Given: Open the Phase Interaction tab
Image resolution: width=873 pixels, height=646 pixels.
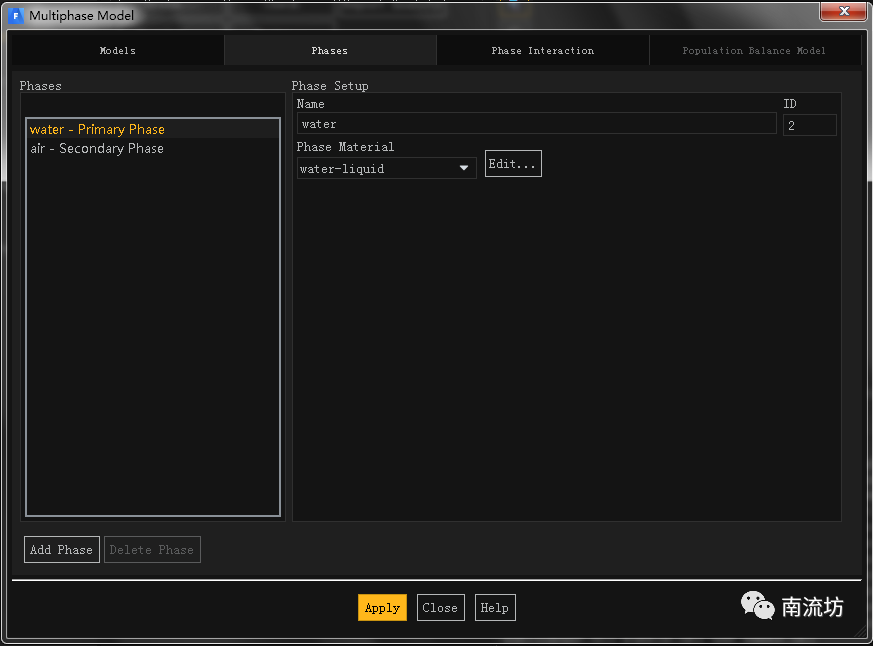Looking at the screenshot, I should pyautogui.click(x=542, y=51).
